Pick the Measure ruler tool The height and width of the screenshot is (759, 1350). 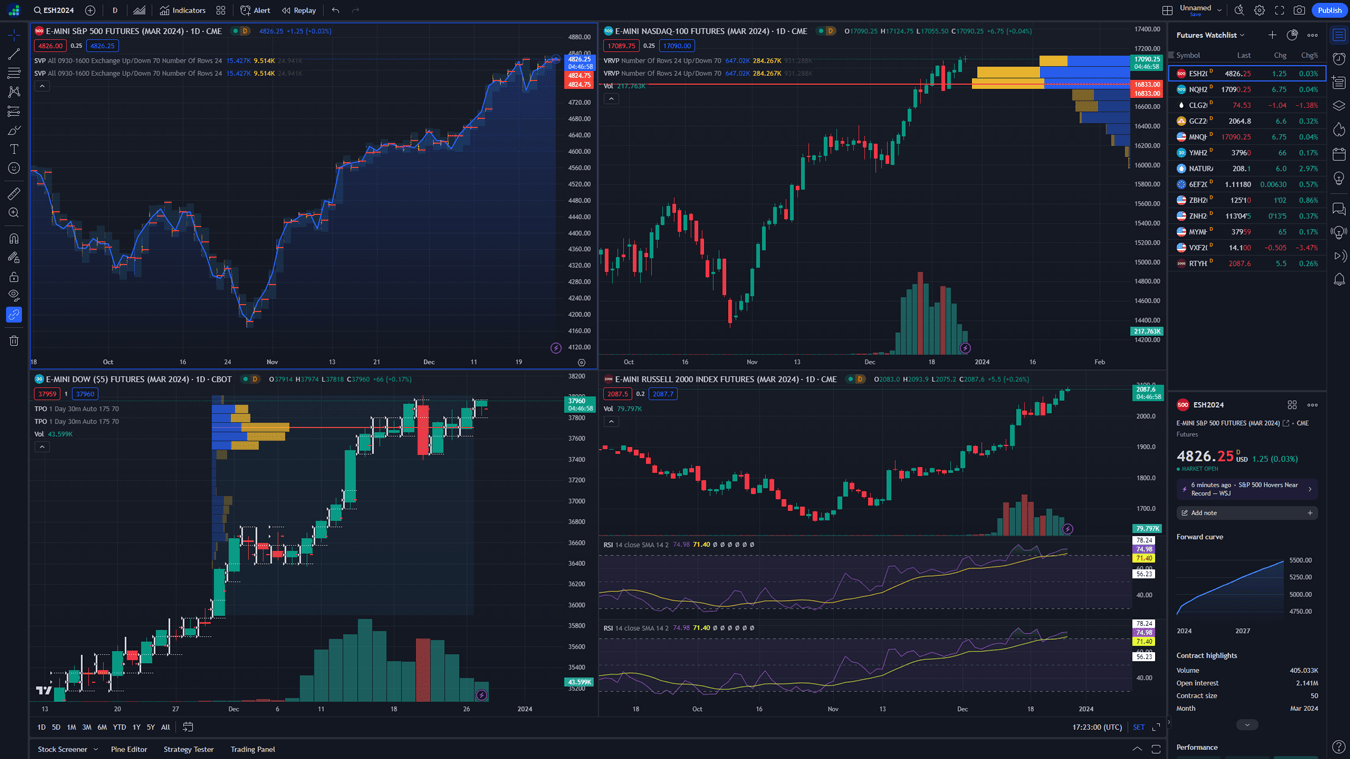[x=14, y=194]
